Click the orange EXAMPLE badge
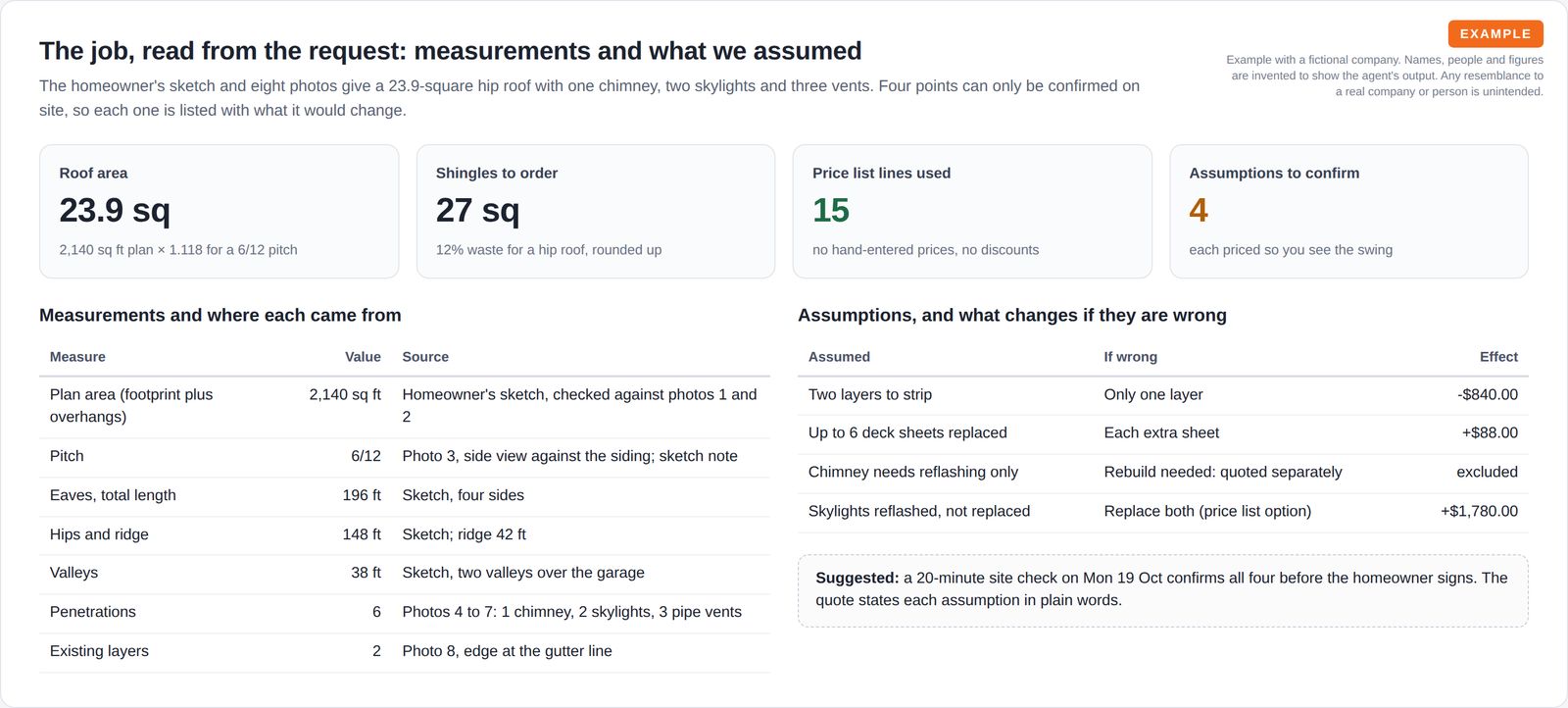The image size is (1568, 708). [x=1495, y=33]
